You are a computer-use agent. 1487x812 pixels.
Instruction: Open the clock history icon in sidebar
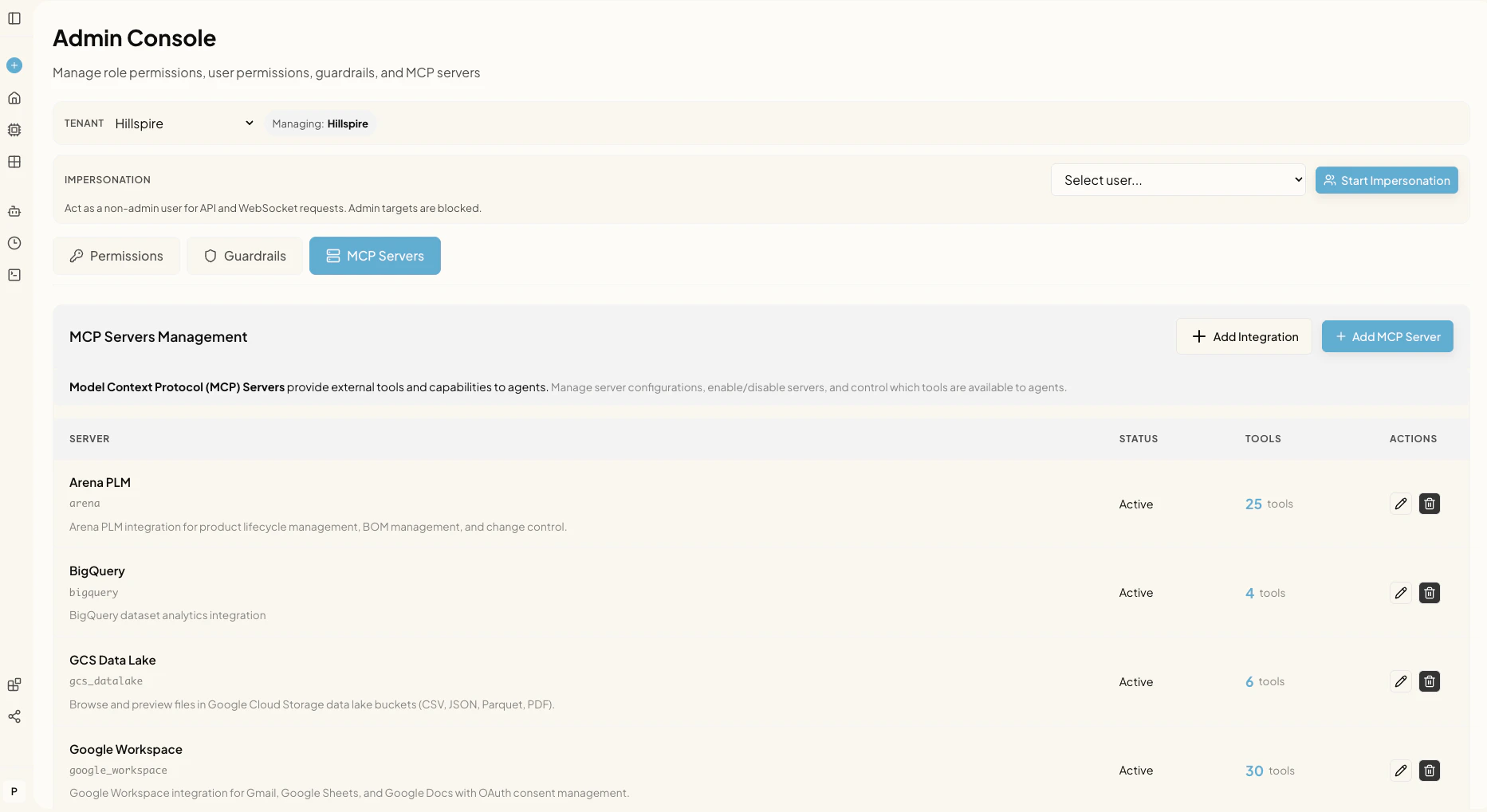14,243
